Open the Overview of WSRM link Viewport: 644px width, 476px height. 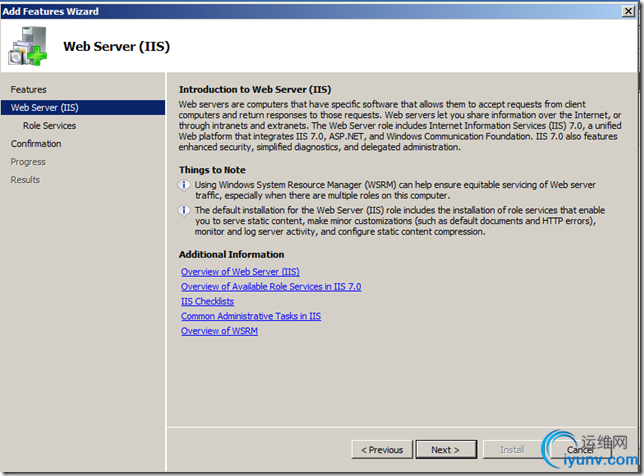pyautogui.click(x=219, y=331)
